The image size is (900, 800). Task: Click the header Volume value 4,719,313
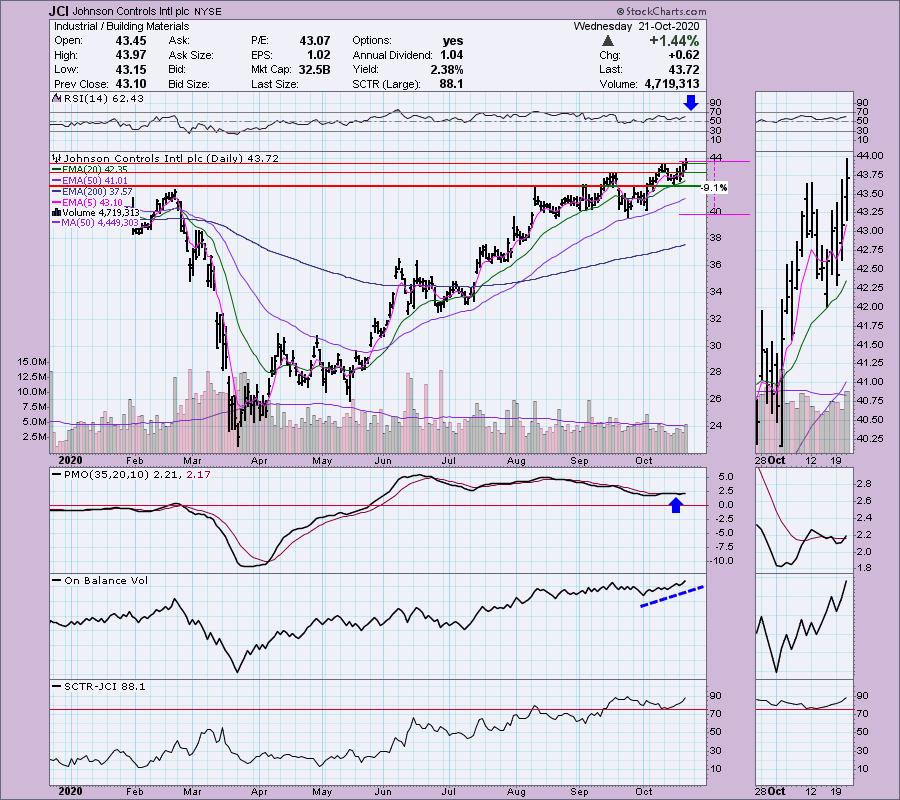tap(672, 84)
